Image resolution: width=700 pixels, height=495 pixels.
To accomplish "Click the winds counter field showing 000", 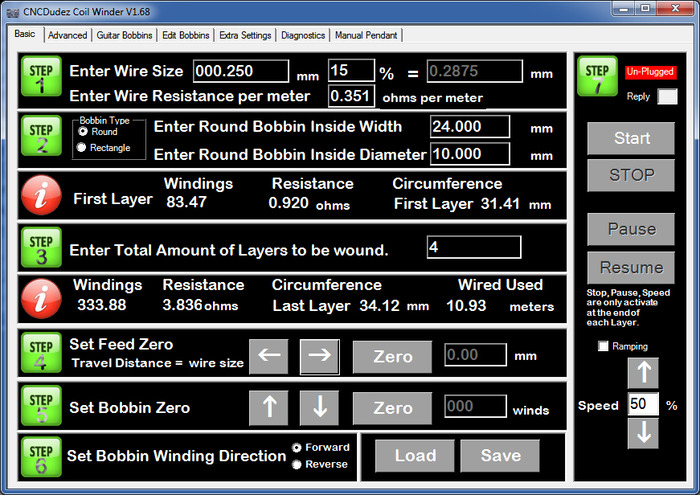I will click(x=475, y=406).
